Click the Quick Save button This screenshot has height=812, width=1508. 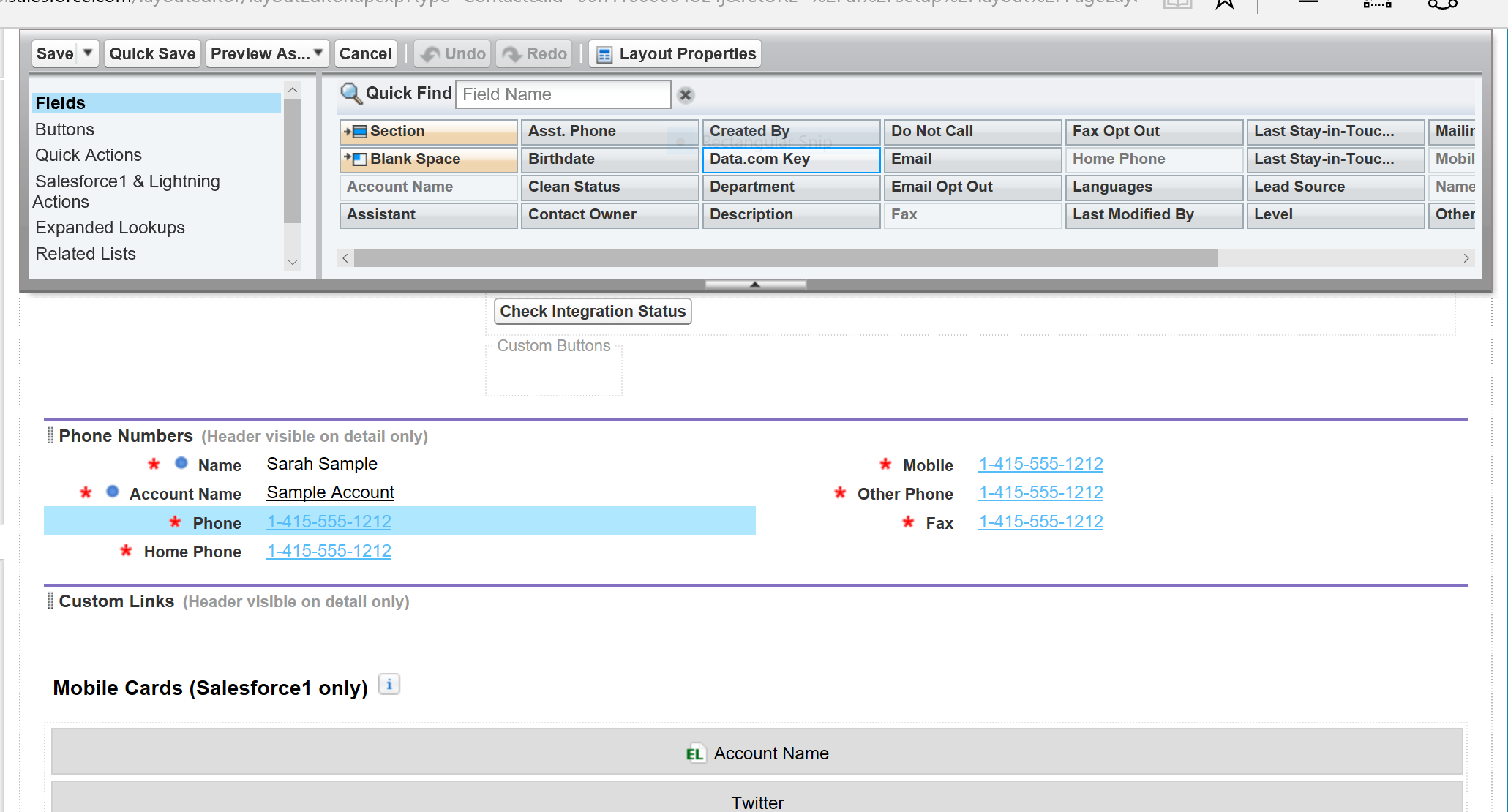[x=152, y=54]
